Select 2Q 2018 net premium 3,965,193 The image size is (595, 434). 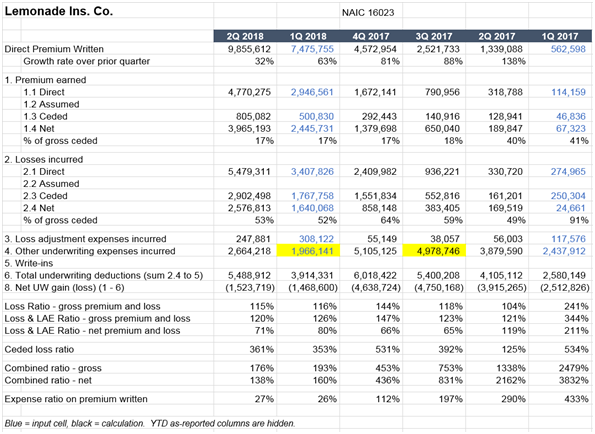pos(249,128)
